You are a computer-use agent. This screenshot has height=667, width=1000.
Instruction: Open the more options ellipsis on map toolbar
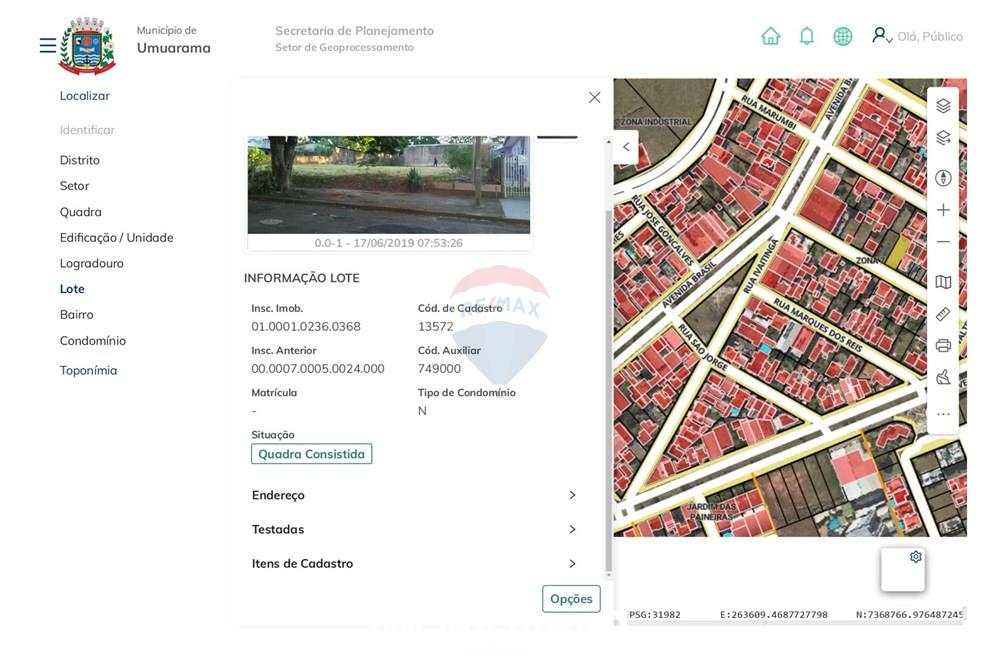click(x=942, y=414)
